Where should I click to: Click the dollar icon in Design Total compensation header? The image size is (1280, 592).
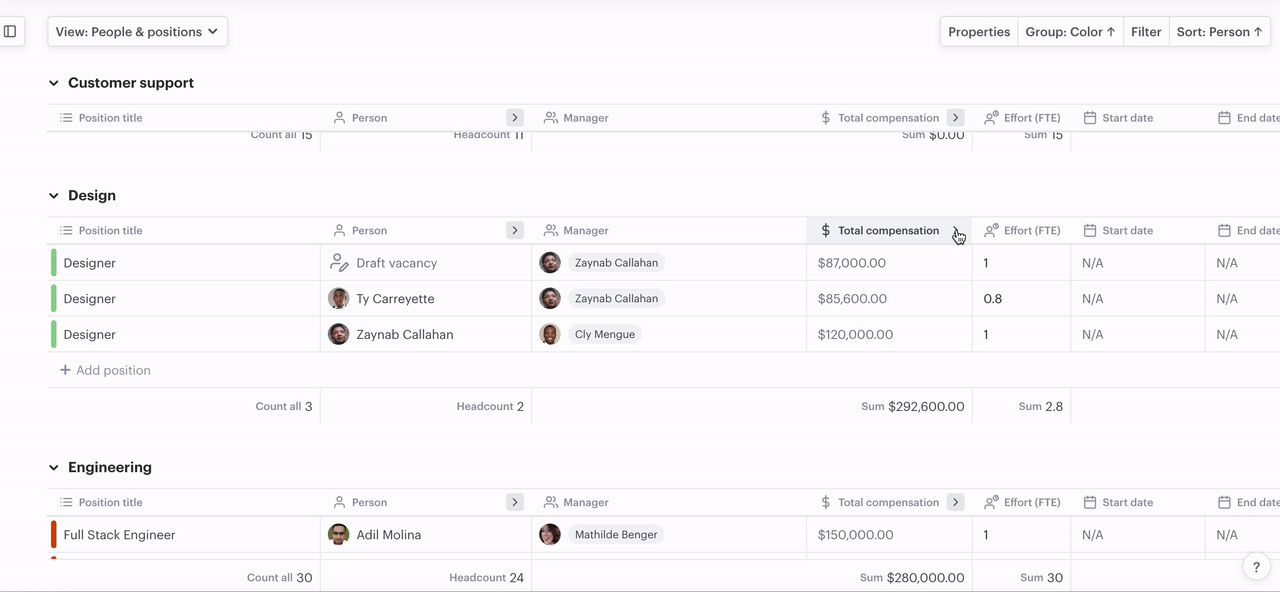[x=825, y=231]
